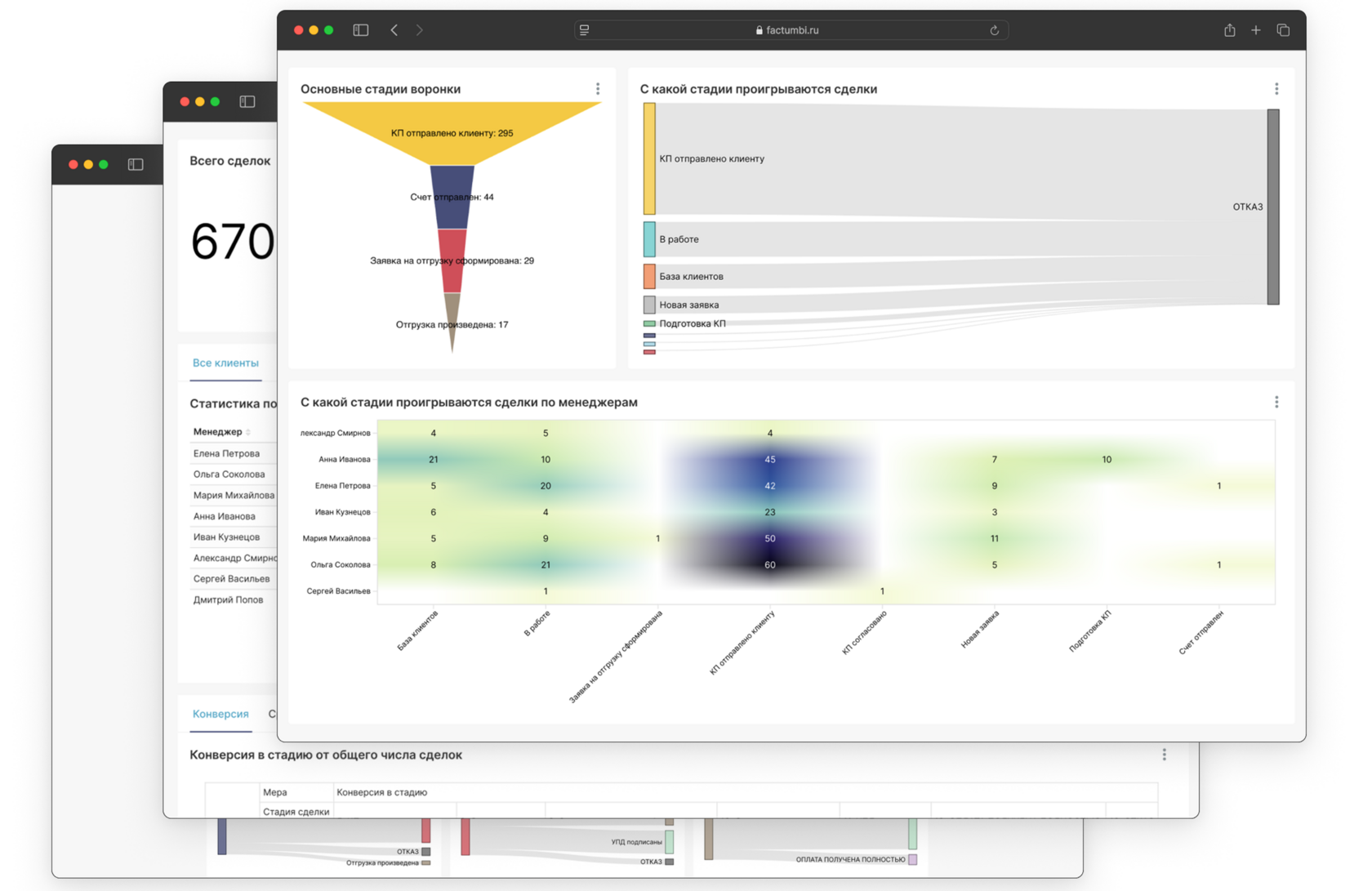This screenshot has width=1372, height=891.
Task: Reload the factumbi.ru page
Action: (x=994, y=30)
